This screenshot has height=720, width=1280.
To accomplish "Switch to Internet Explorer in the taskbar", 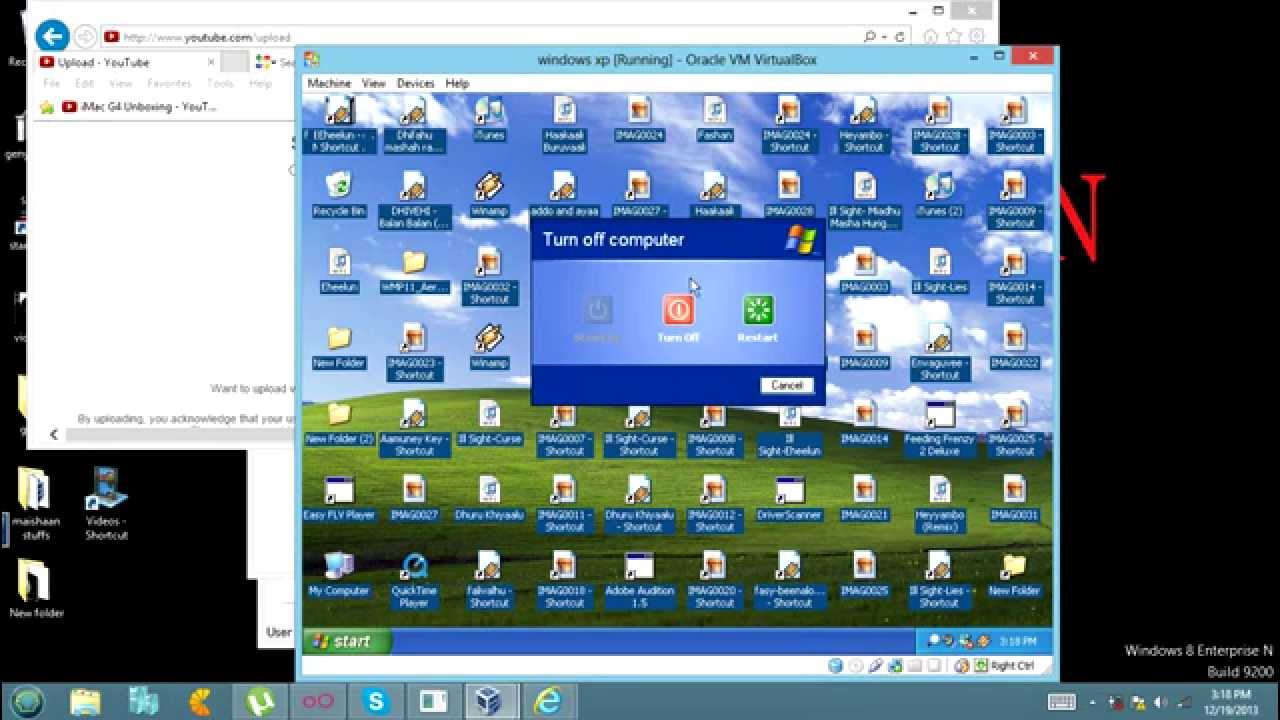I will 550,701.
